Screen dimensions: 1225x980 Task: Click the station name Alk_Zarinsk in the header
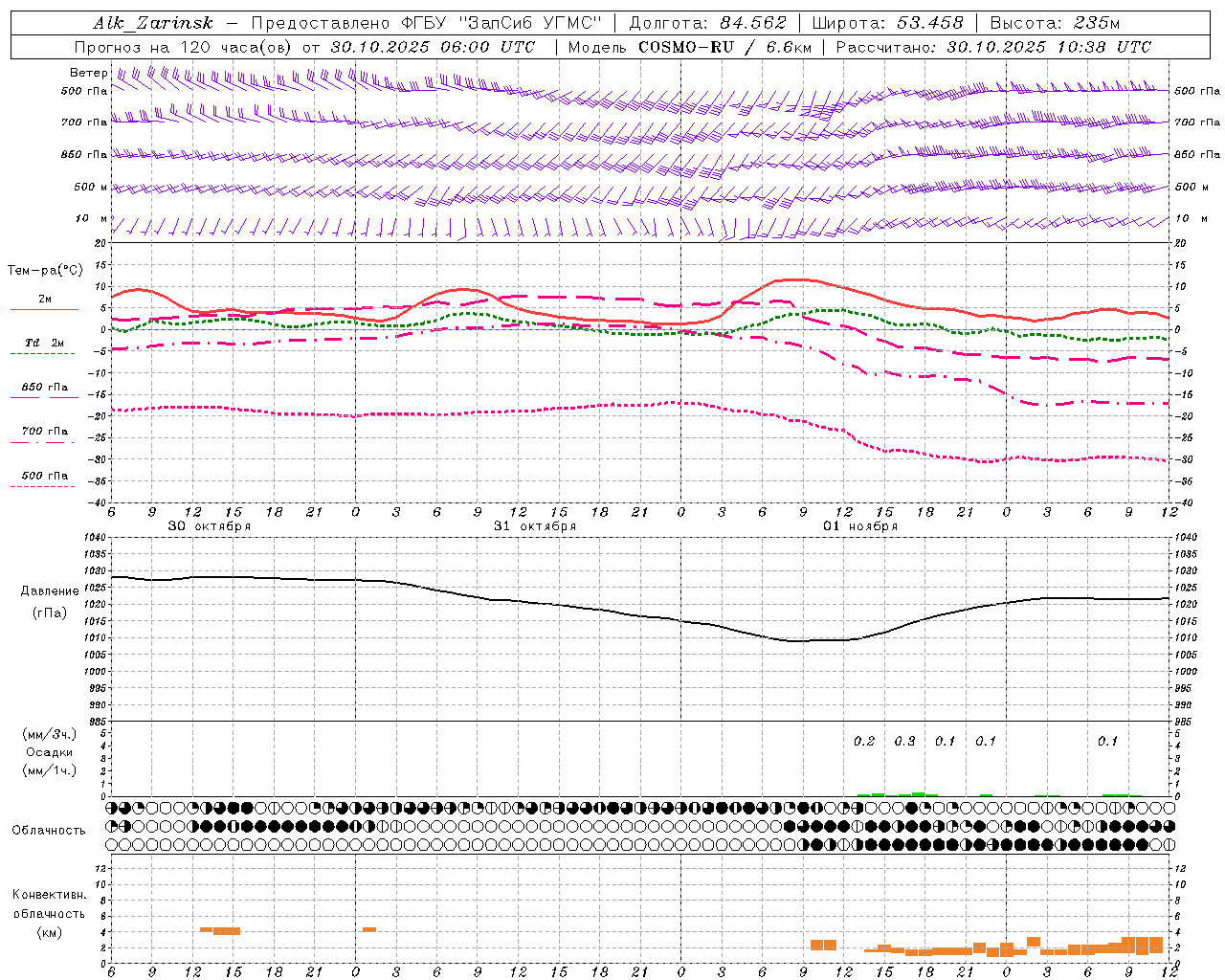[x=153, y=24]
